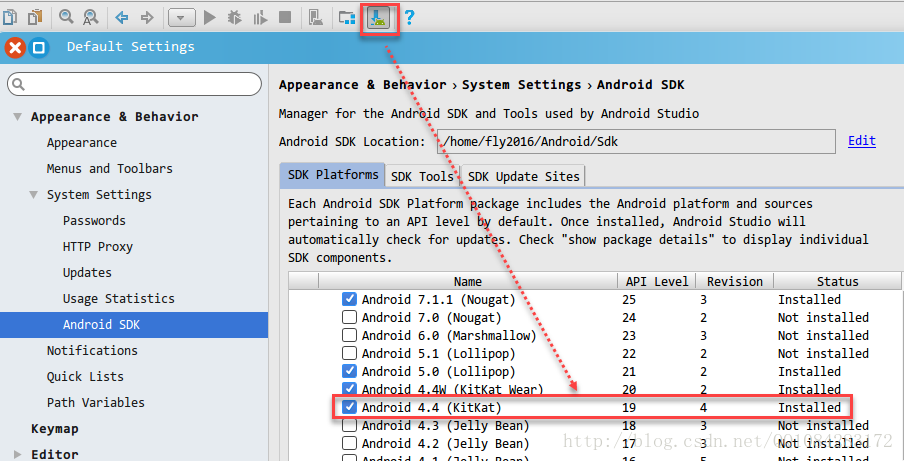Sort by the API Level column header
Image resolution: width=904 pixels, height=461 pixels.
657,281
